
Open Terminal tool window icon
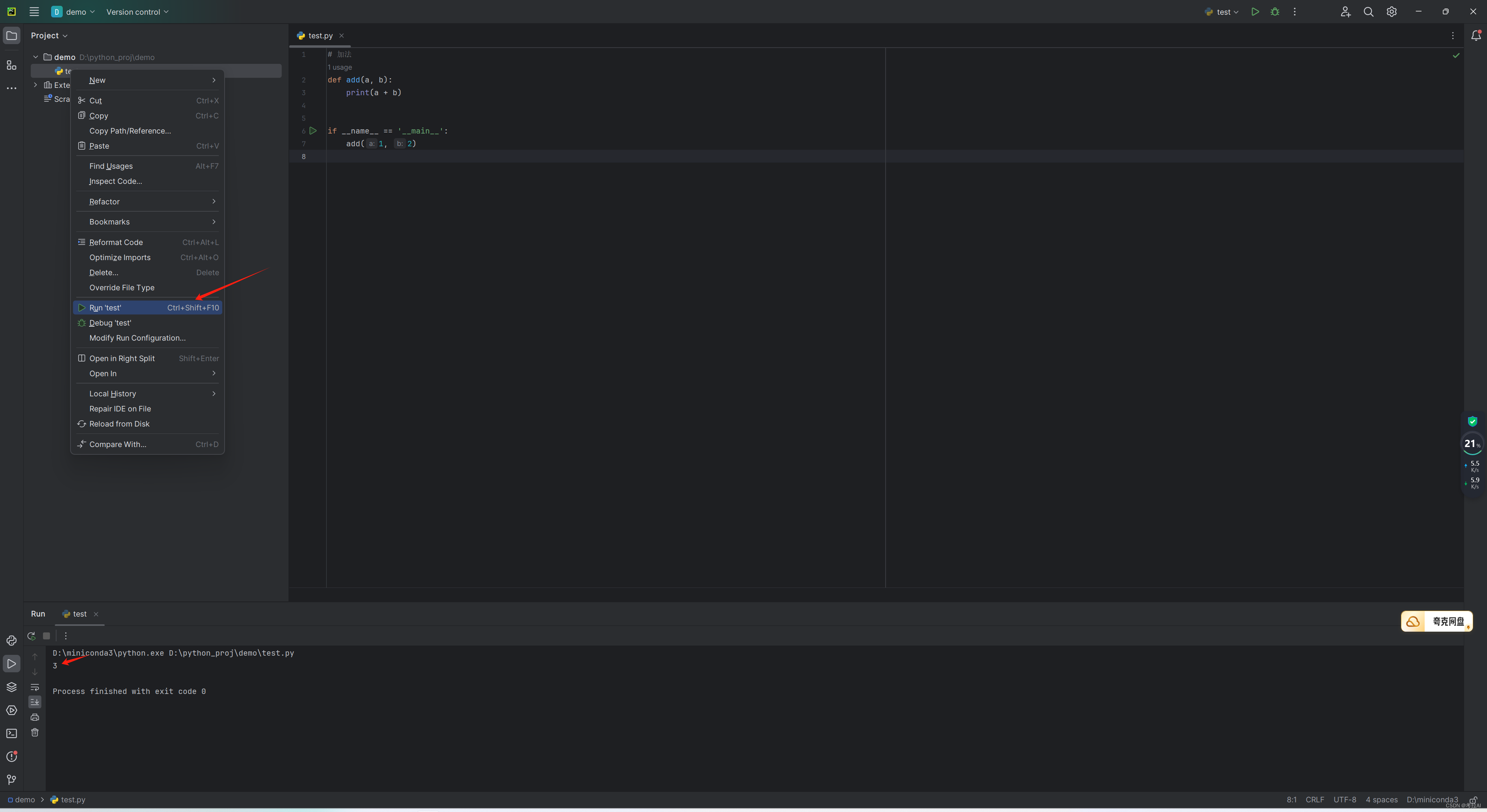(12, 733)
